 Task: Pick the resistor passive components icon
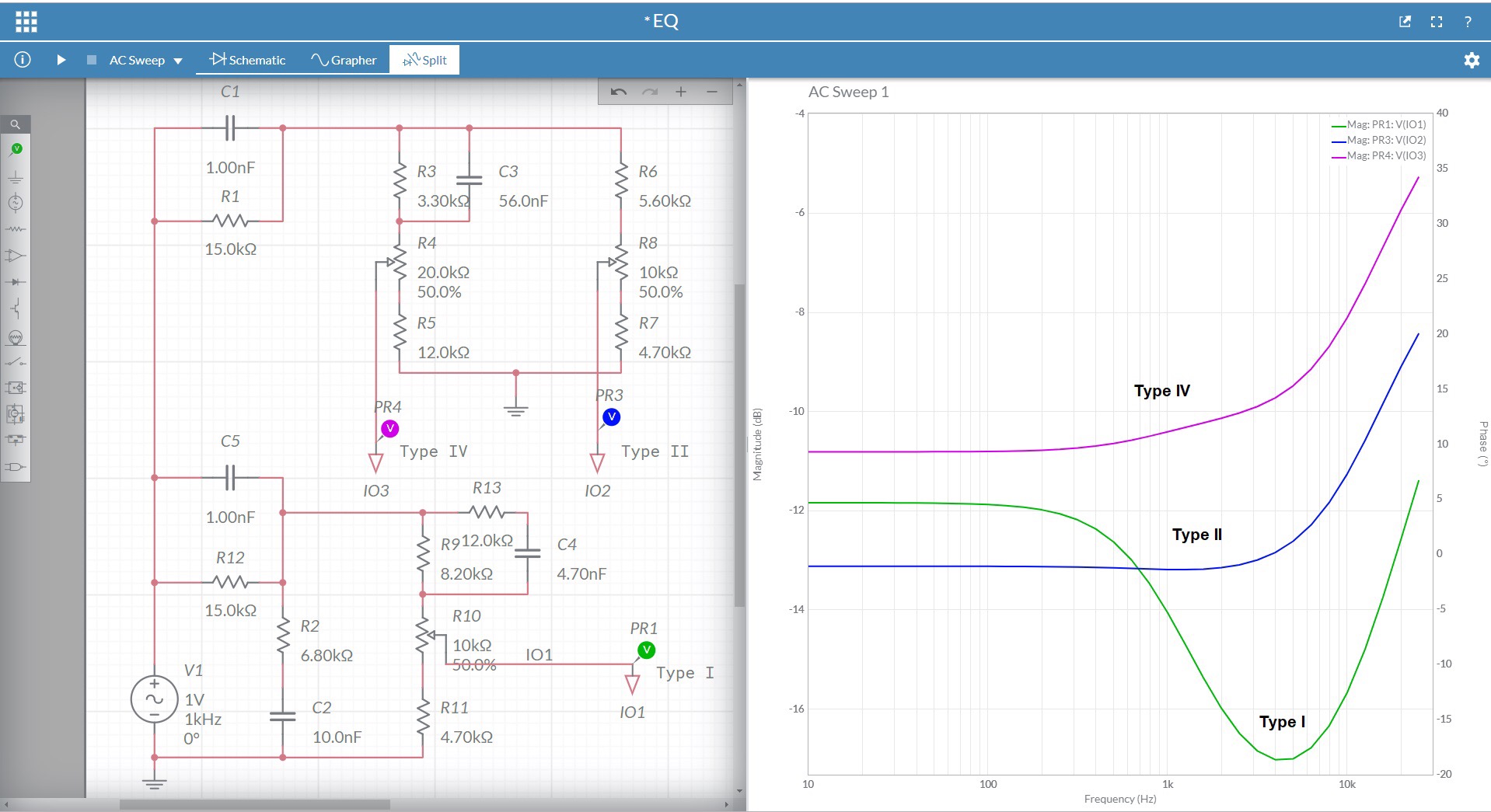pos(16,229)
